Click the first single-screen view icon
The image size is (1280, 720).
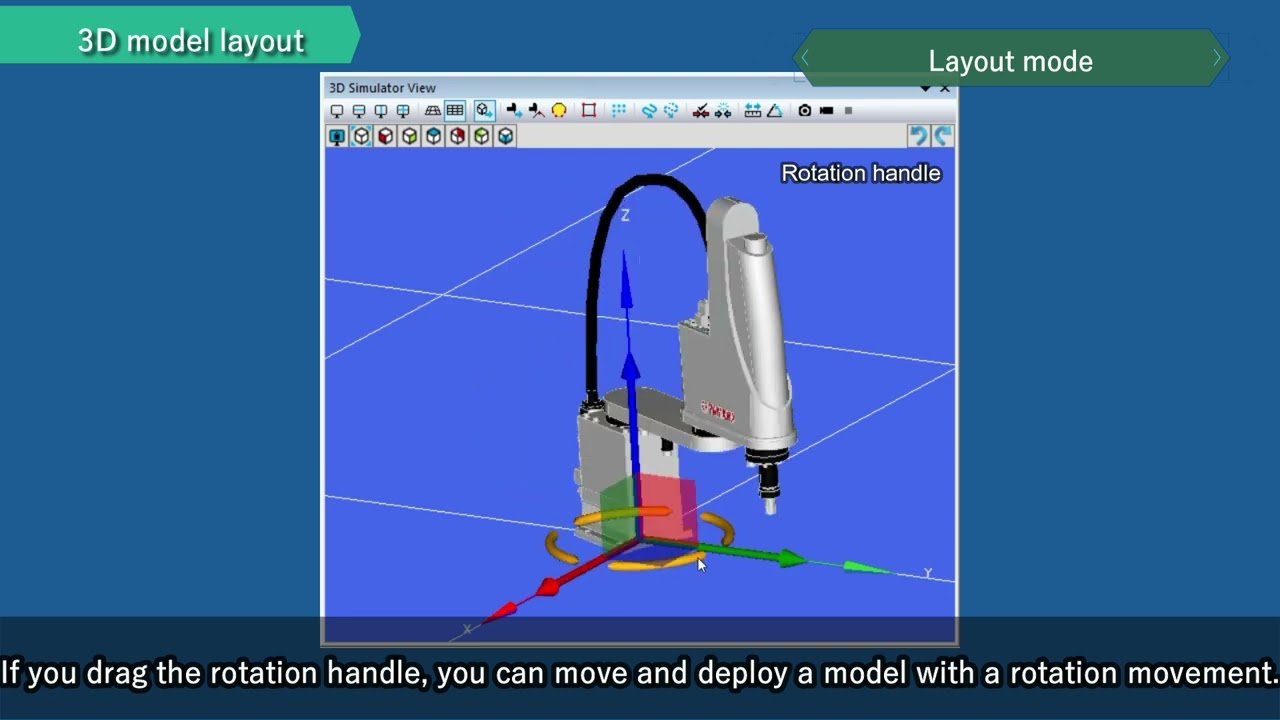337,111
